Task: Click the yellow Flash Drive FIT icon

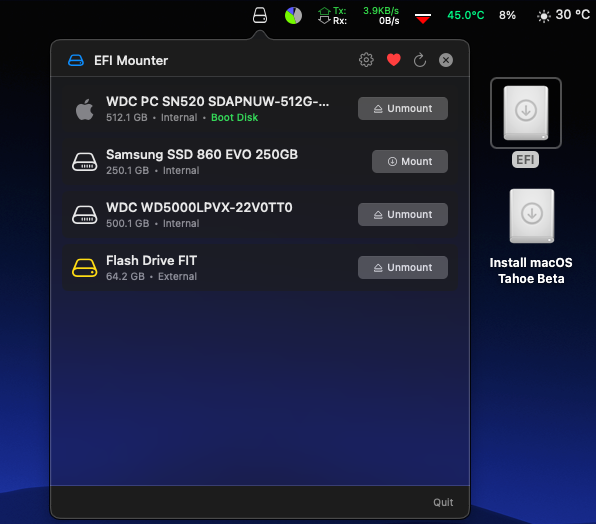Action: tap(85, 268)
